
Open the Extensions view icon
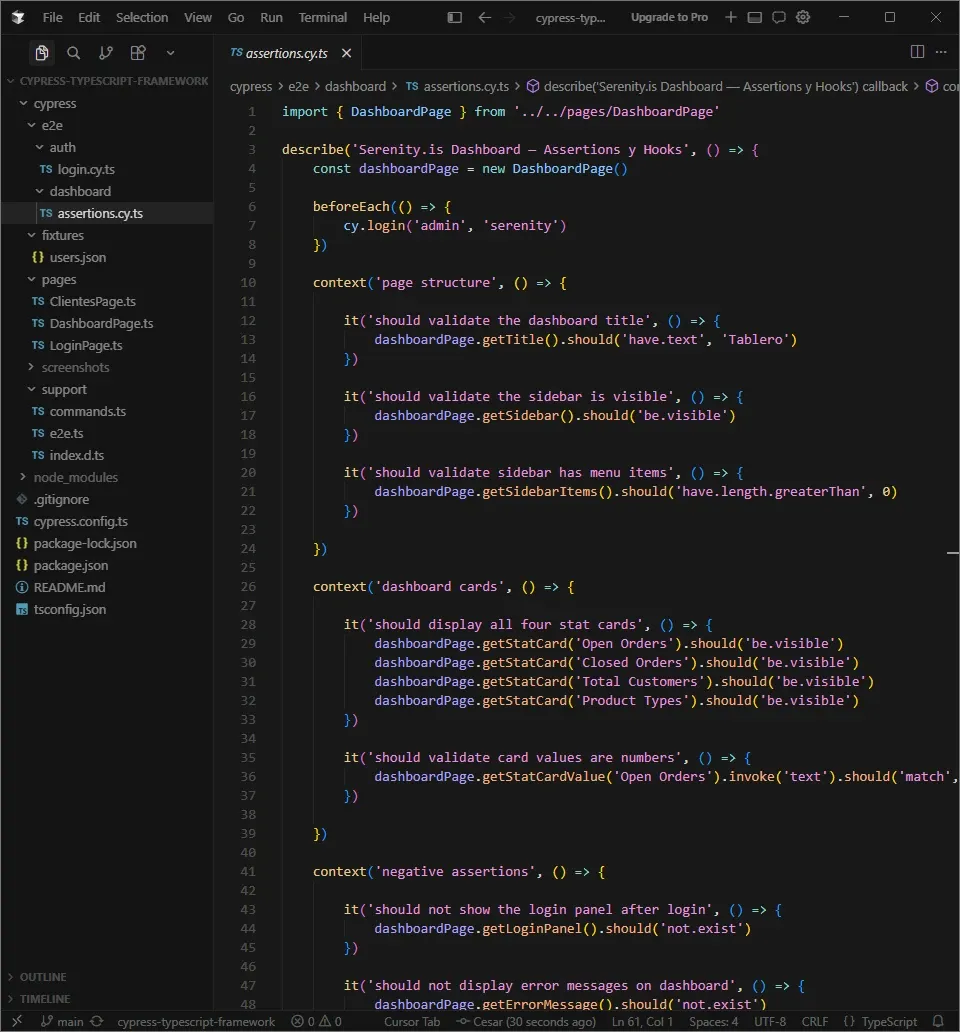pyautogui.click(x=138, y=53)
